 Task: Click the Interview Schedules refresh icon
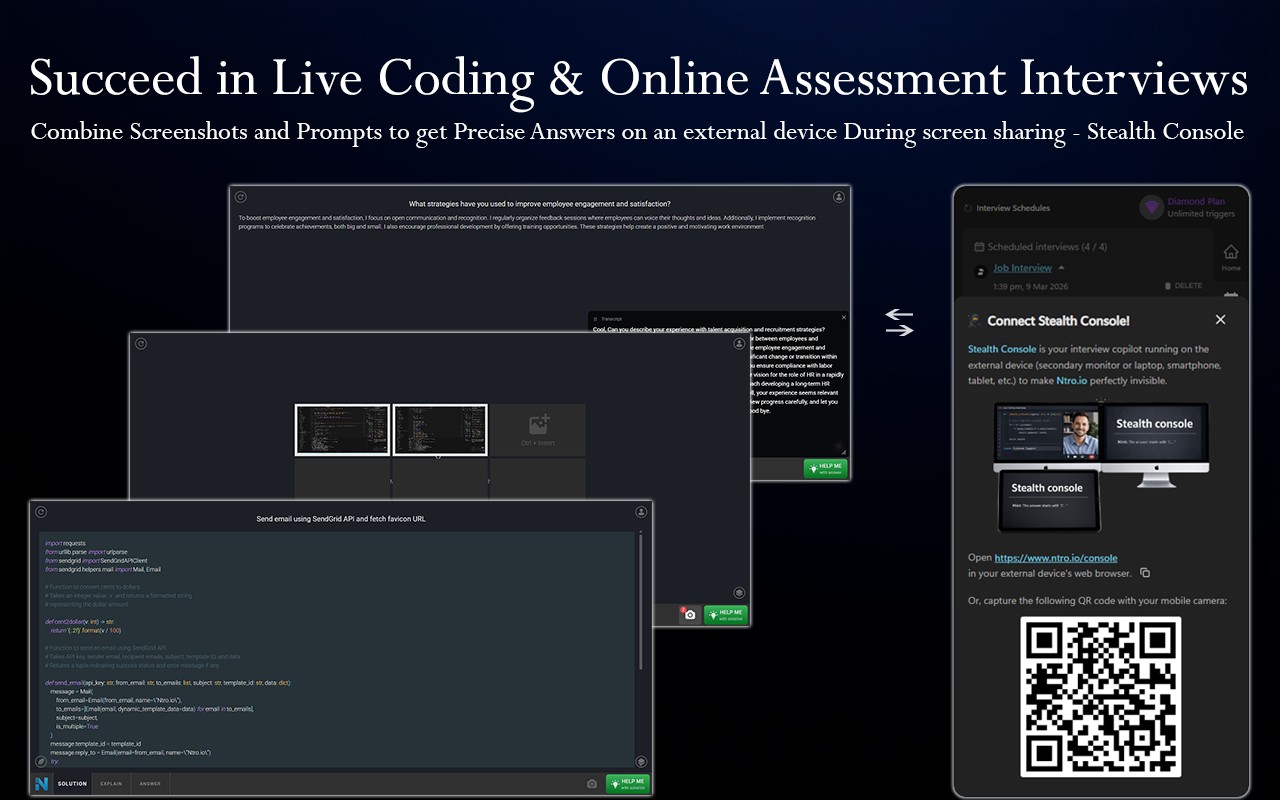click(x=968, y=208)
